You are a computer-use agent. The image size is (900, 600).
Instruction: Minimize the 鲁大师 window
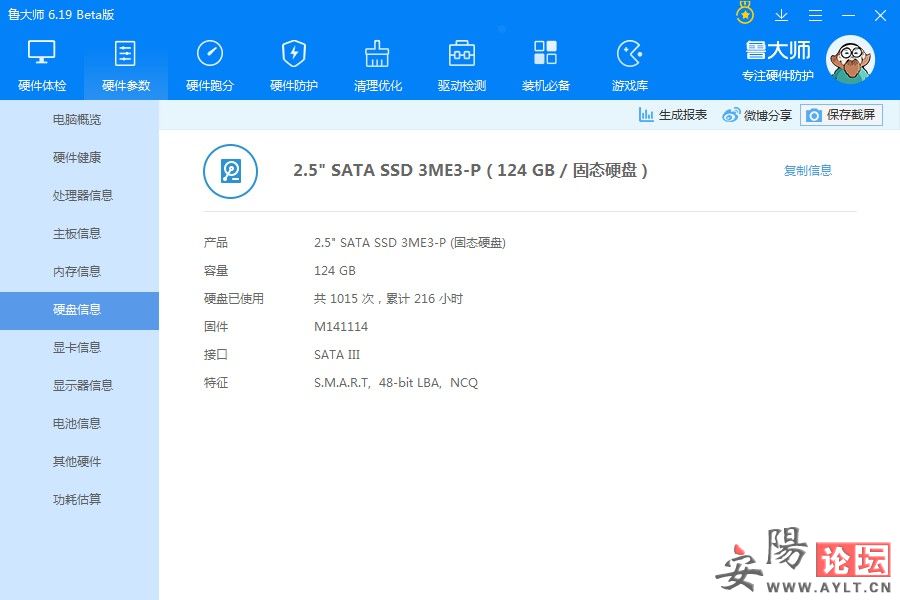pos(848,16)
